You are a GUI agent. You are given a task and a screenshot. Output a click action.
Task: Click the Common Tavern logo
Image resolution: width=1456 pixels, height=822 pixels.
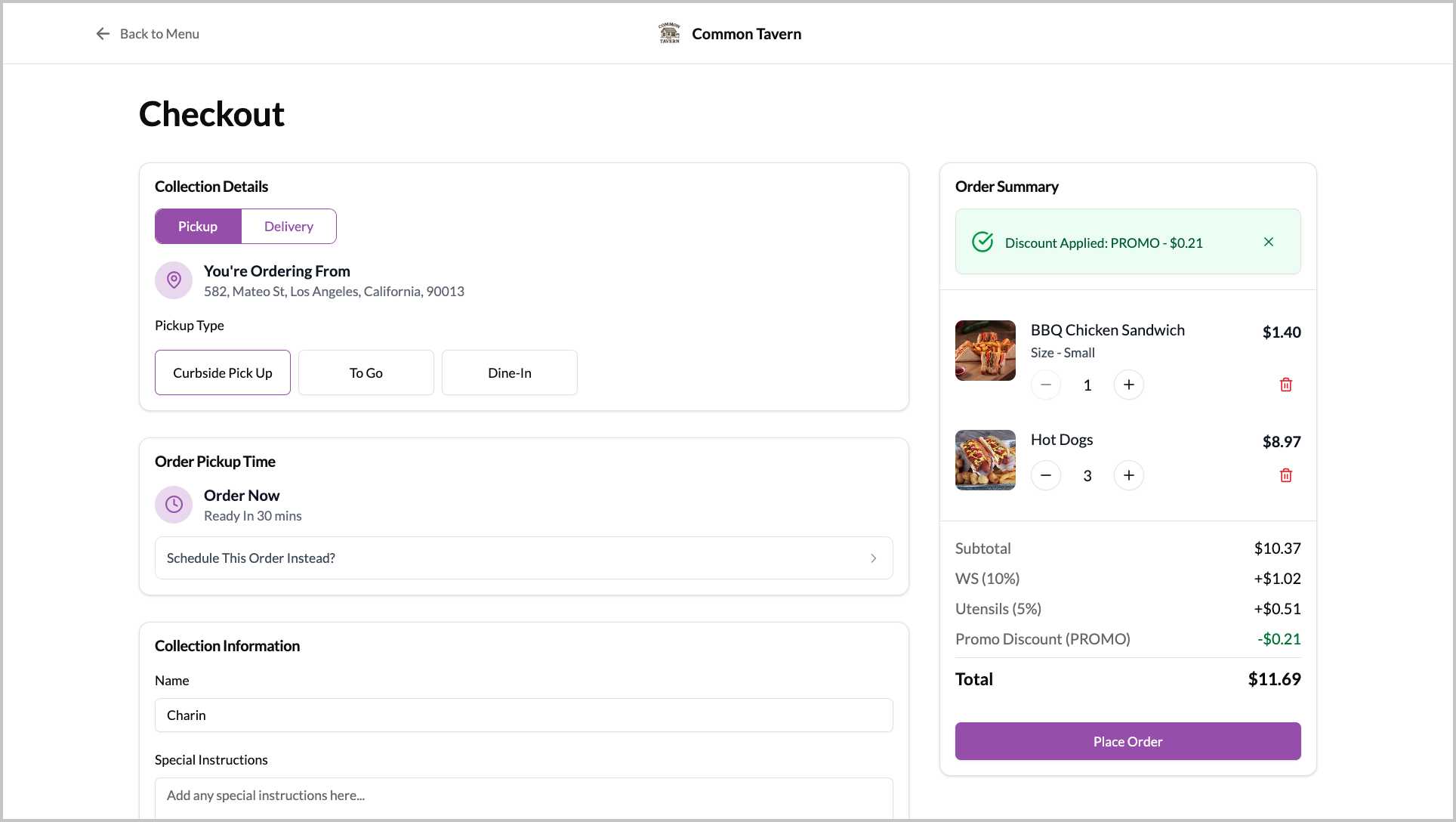pyautogui.click(x=669, y=33)
